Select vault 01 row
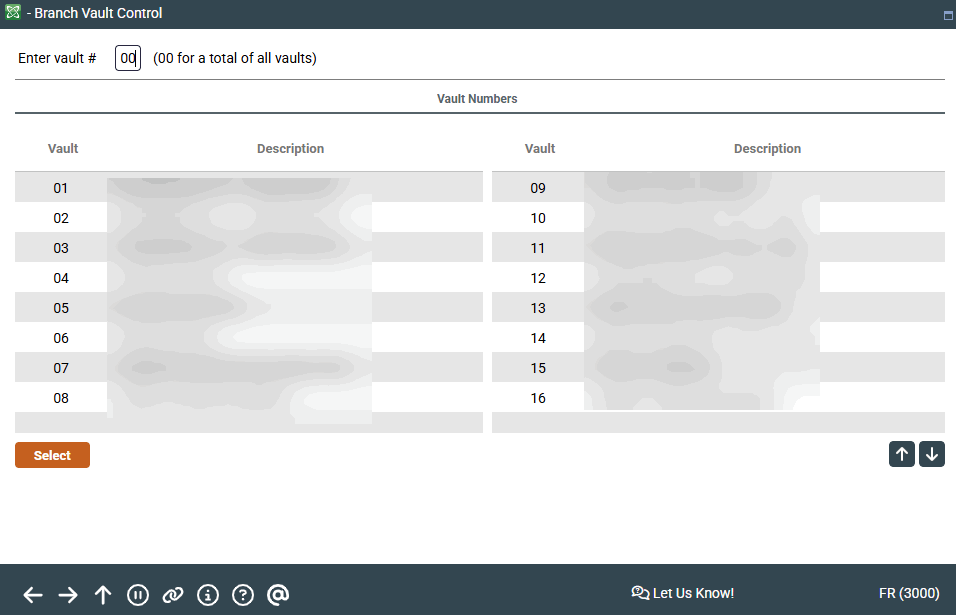The width and height of the screenshot is (956, 615). click(61, 188)
